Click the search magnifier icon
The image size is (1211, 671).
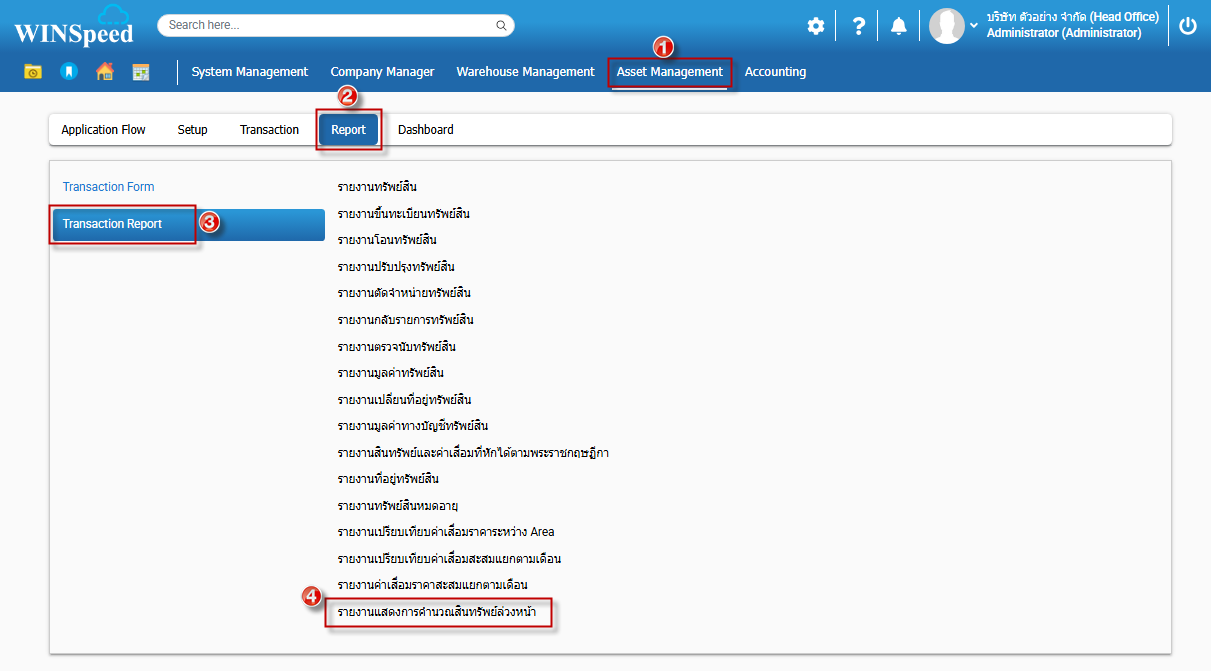(501, 25)
